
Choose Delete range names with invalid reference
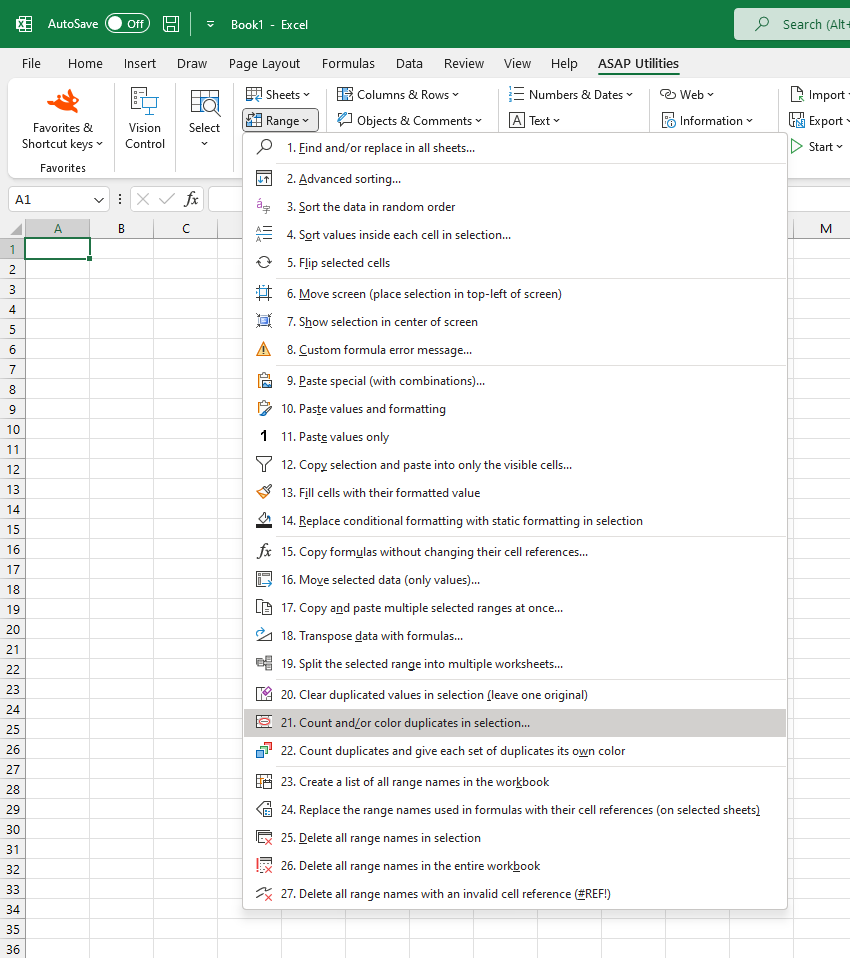point(515,894)
